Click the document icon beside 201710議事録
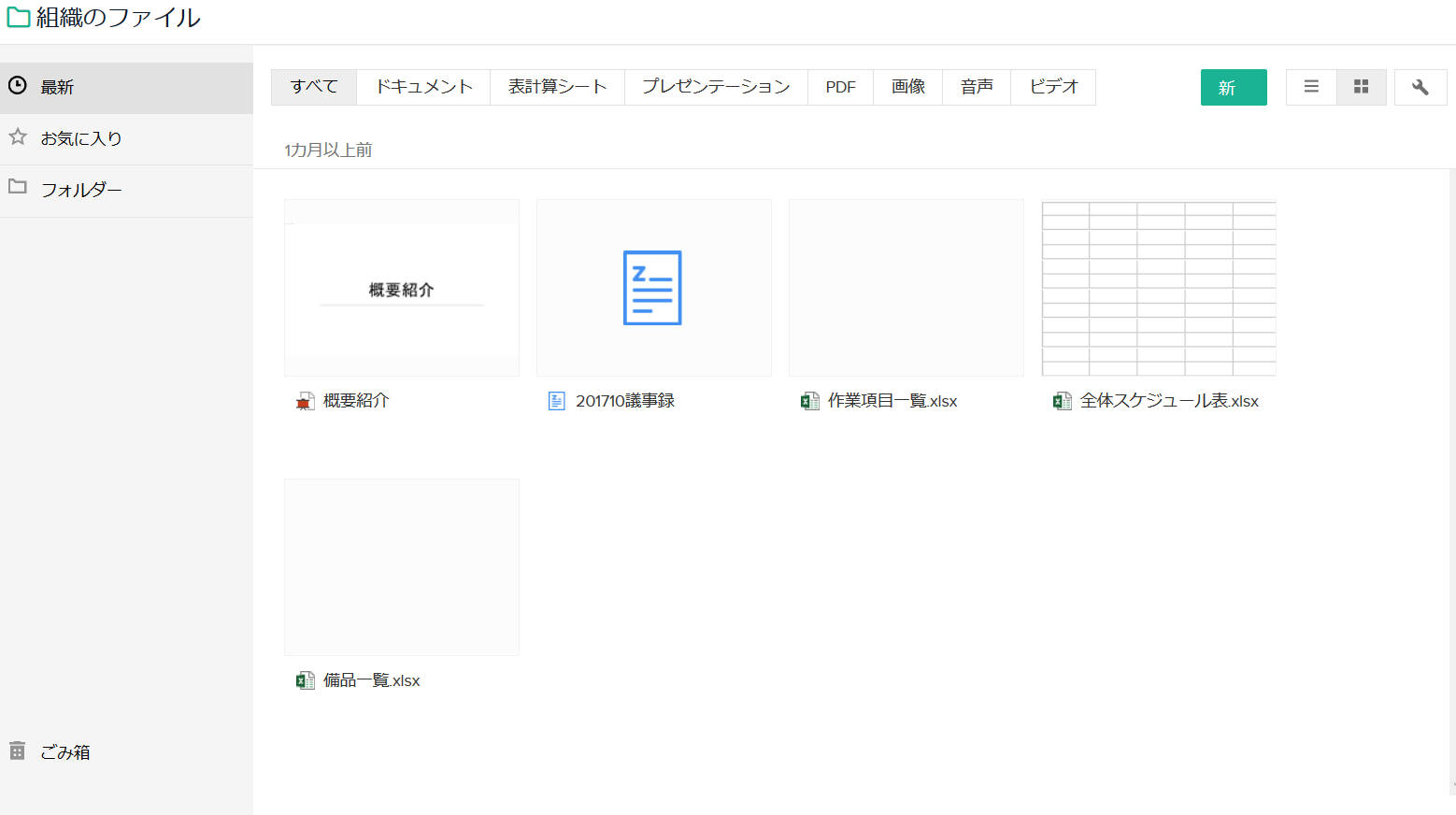This screenshot has height=815, width=1456. coord(557,401)
